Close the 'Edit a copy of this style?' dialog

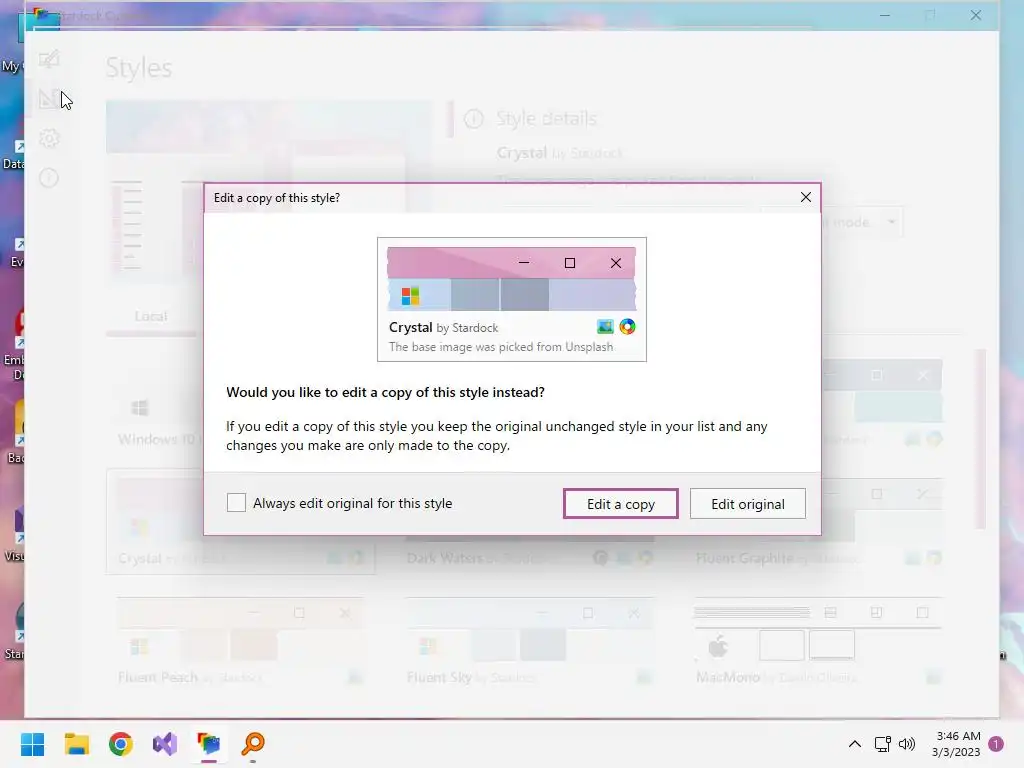(x=806, y=197)
